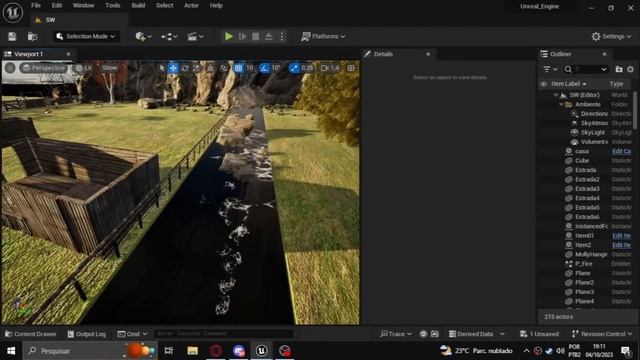Click the eject button in play controls

pyautogui.click(x=269, y=36)
